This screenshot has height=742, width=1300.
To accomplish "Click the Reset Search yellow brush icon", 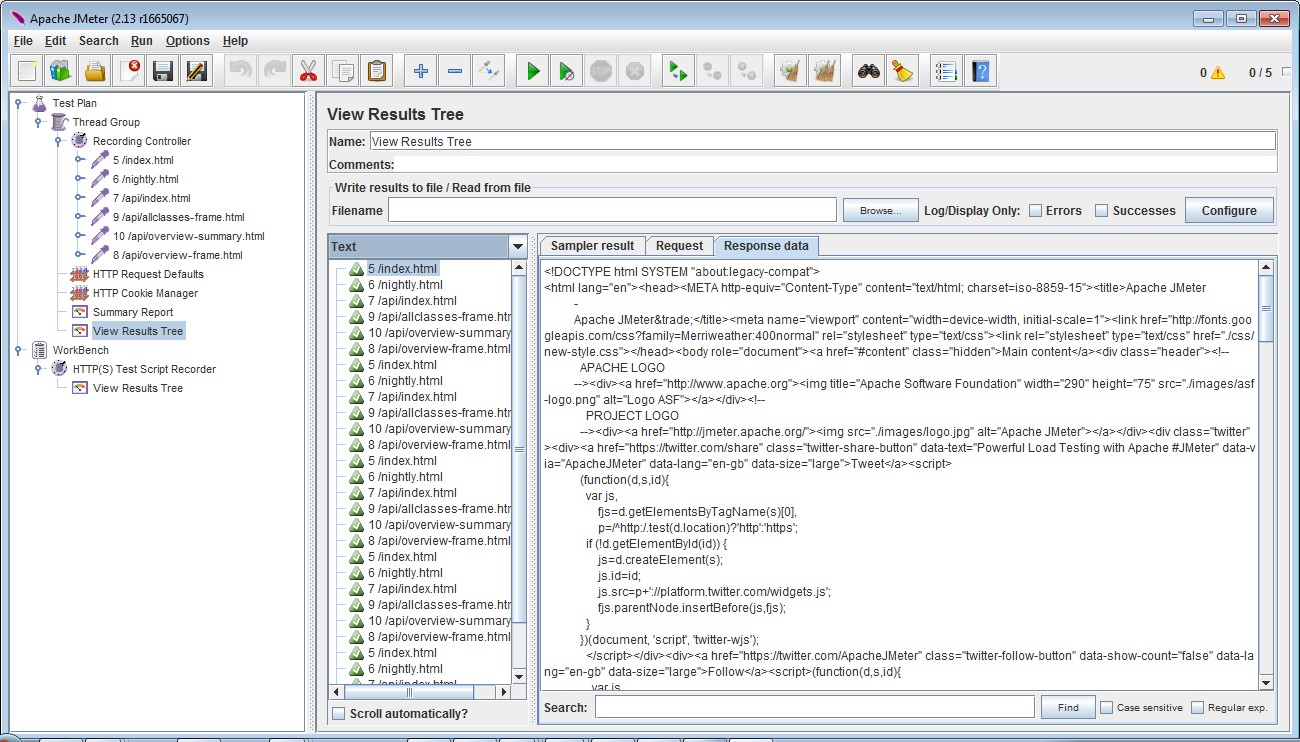I will pyautogui.click(x=903, y=71).
